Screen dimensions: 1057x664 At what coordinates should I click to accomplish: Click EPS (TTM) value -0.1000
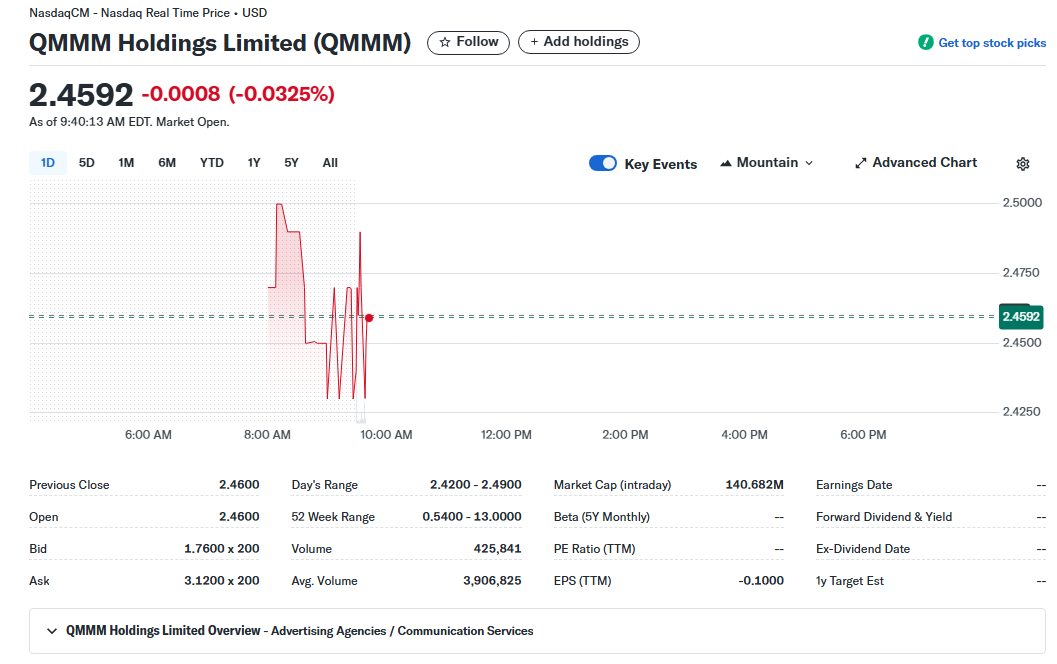click(x=761, y=581)
